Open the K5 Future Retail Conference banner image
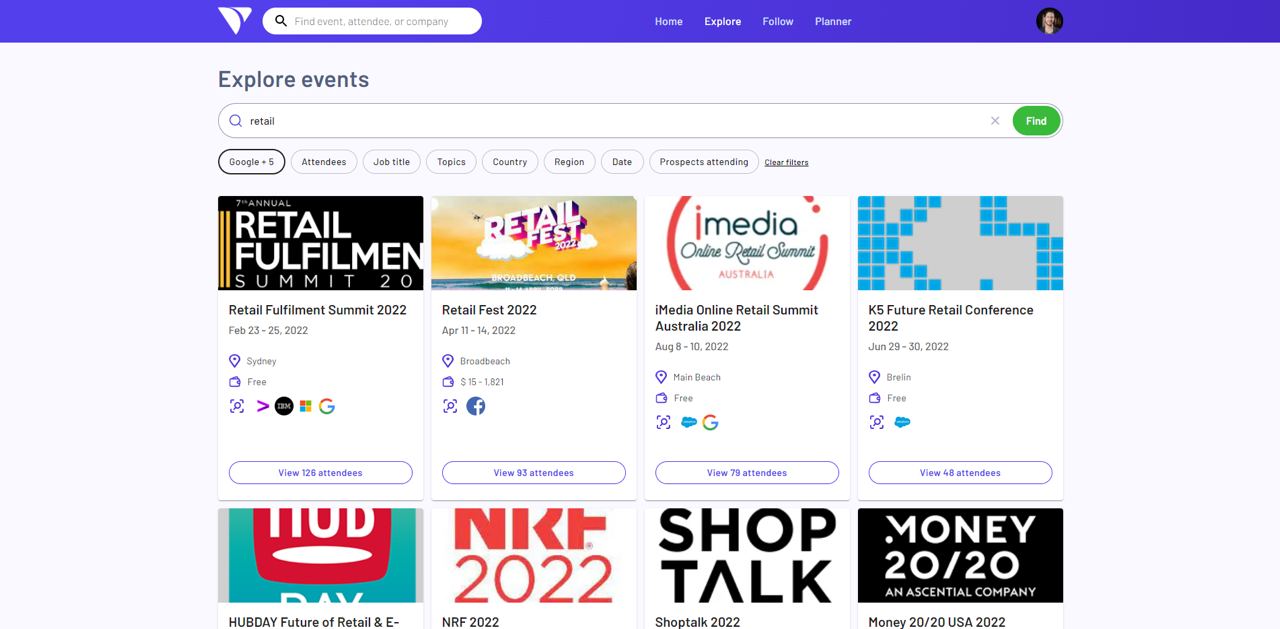Screen dimensions: 1280x629 (x=960, y=243)
